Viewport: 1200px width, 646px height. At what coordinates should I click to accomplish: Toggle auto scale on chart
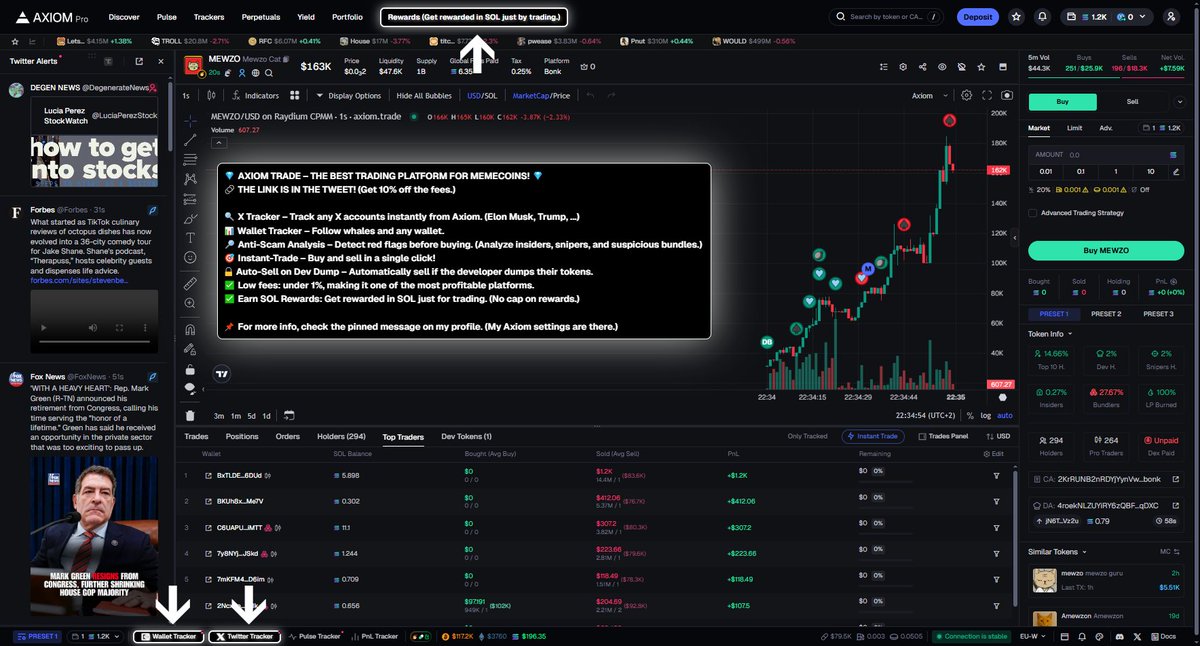(x=1005, y=415)
